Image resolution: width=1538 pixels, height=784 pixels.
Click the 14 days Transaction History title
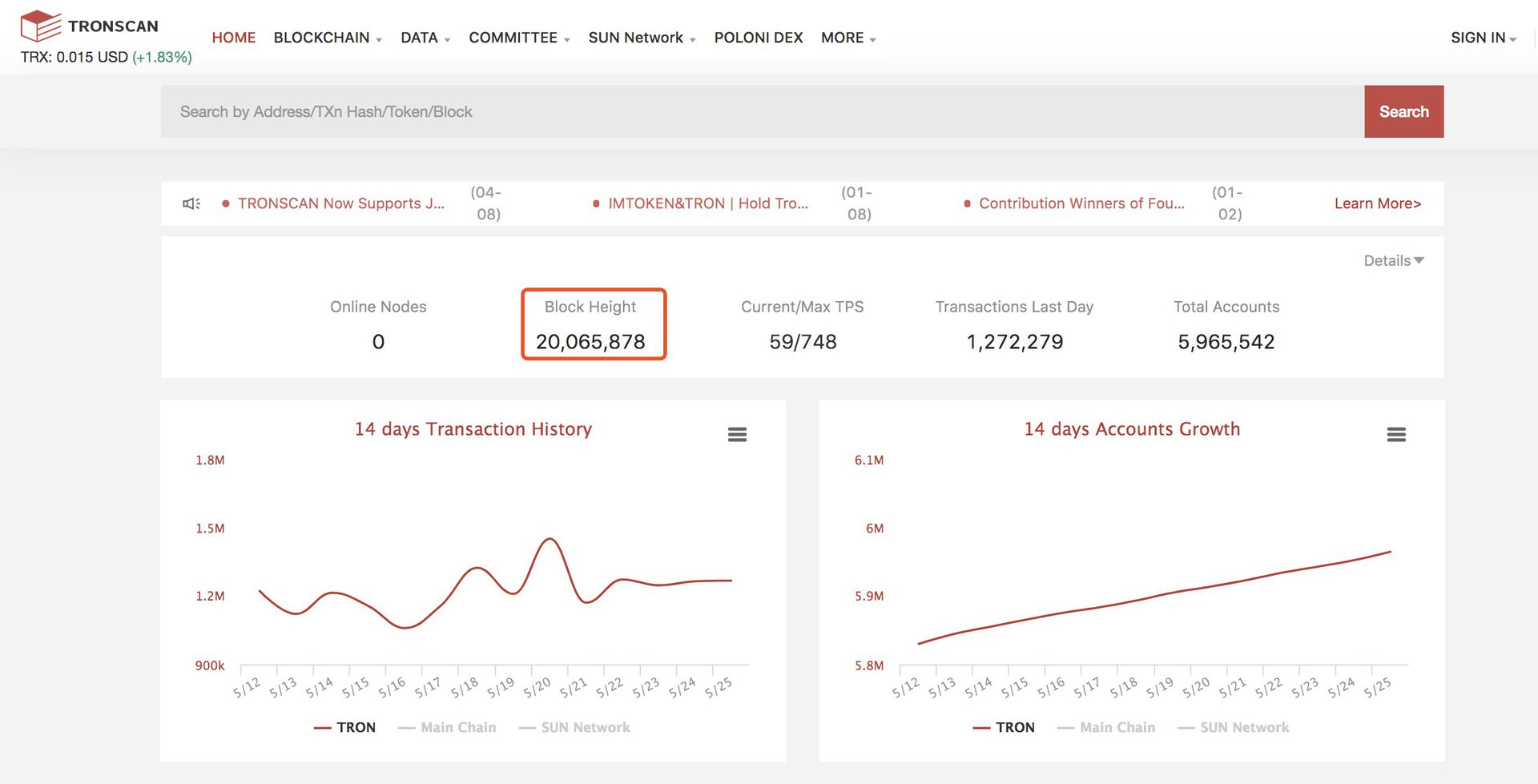[473, 429]
